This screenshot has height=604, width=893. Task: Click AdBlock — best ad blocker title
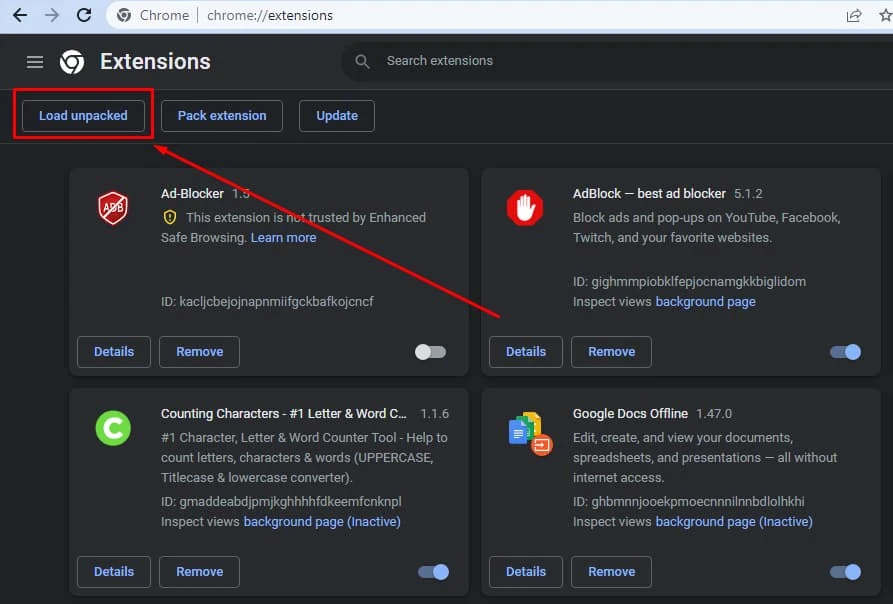tap(649, 194)
